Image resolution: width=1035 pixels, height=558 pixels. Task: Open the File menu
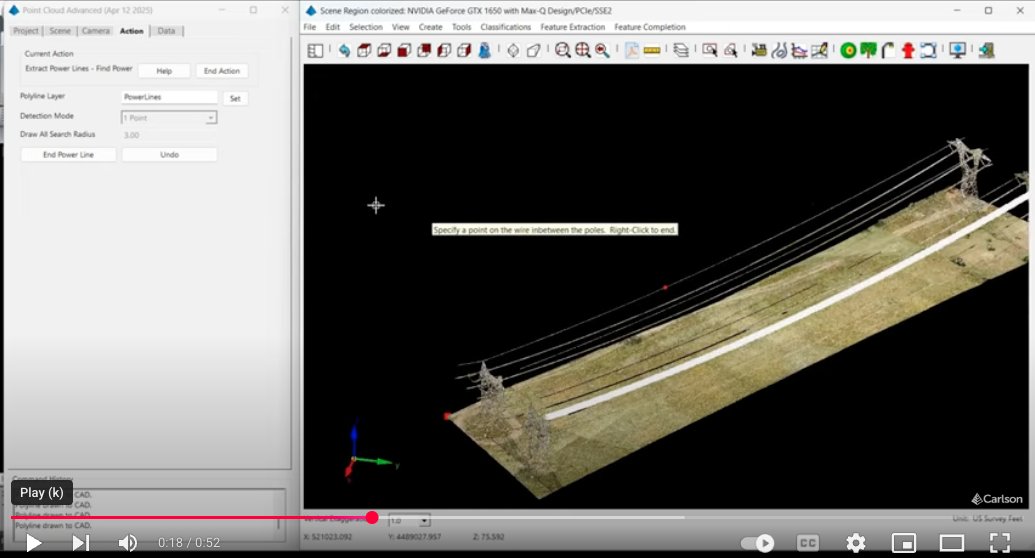pos(310,27)
